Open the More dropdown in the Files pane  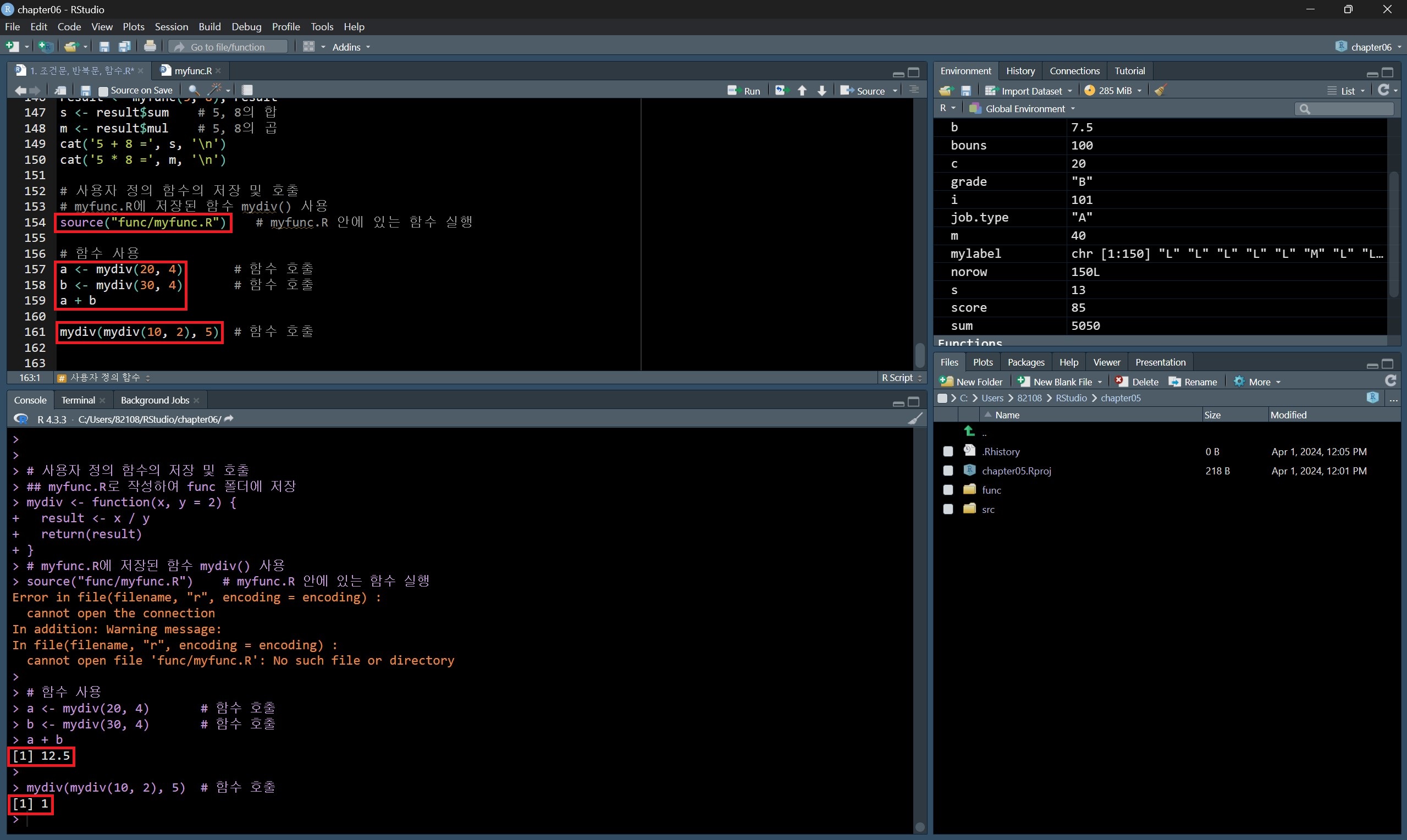tap(1257, 382)
